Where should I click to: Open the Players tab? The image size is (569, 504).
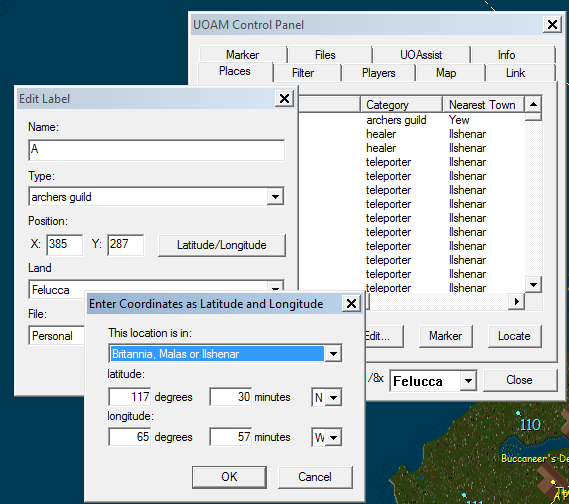pyautogui.click(x=378, y=73)
